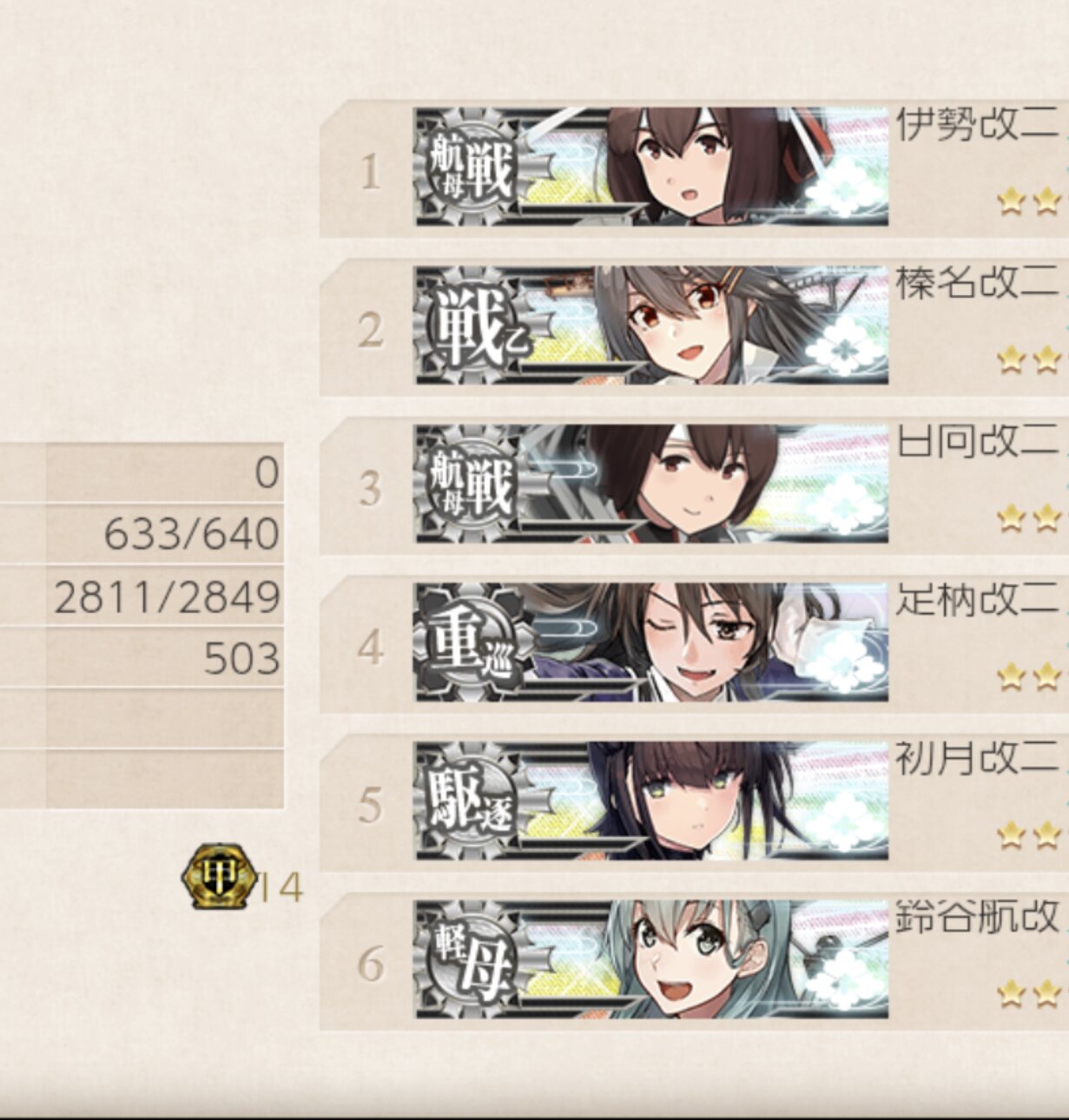
Task: Select 初月改二 portrait banner in slot 5
Action: point(651,800)
